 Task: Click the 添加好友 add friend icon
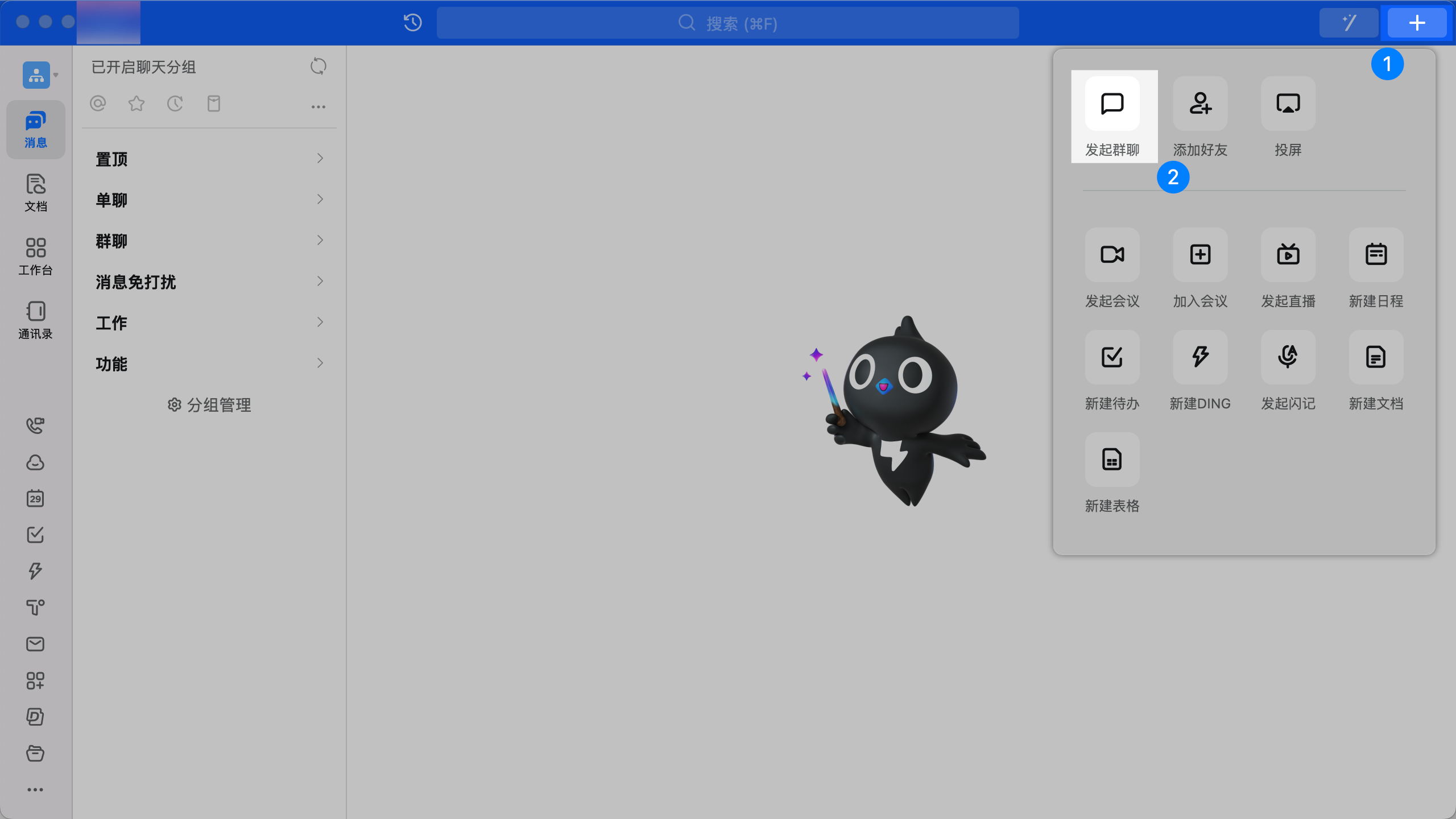pyautogui.click(x=1200, y=104)
